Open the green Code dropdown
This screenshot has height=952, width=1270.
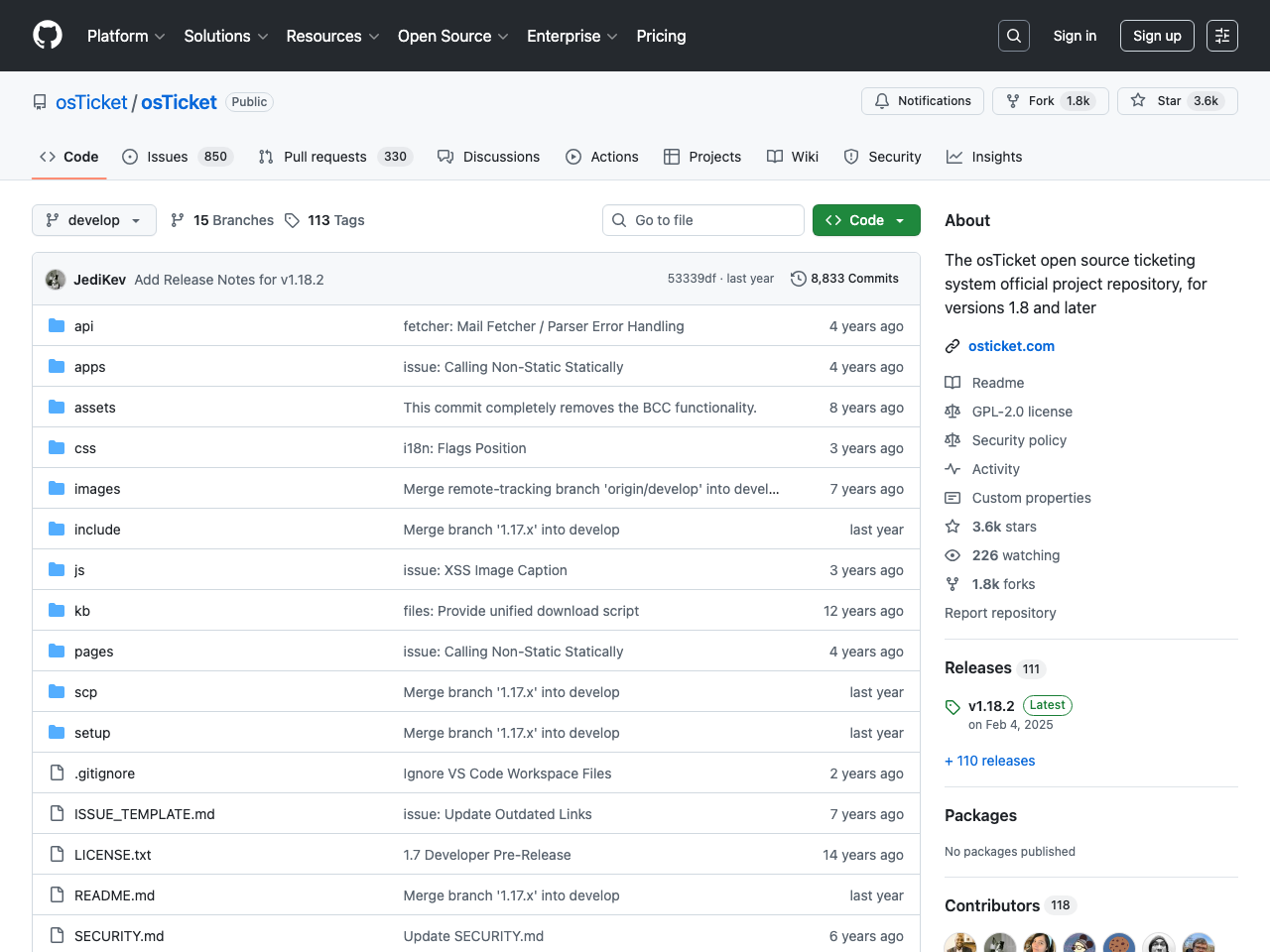click(865, 220)
